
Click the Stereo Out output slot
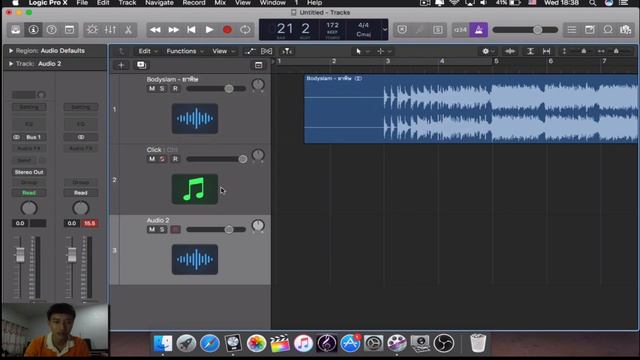coord(29,172)
